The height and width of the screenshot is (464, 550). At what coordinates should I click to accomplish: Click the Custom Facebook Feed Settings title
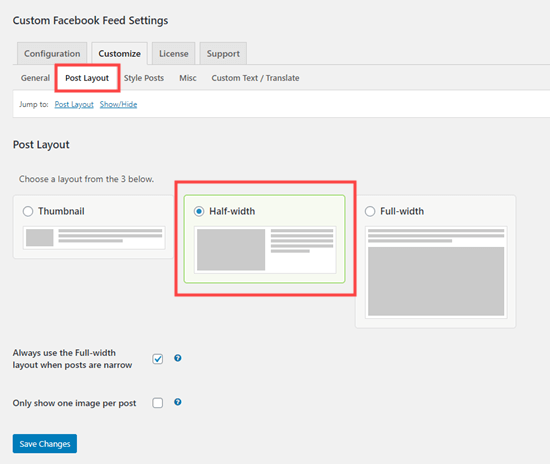pos(90,20)
